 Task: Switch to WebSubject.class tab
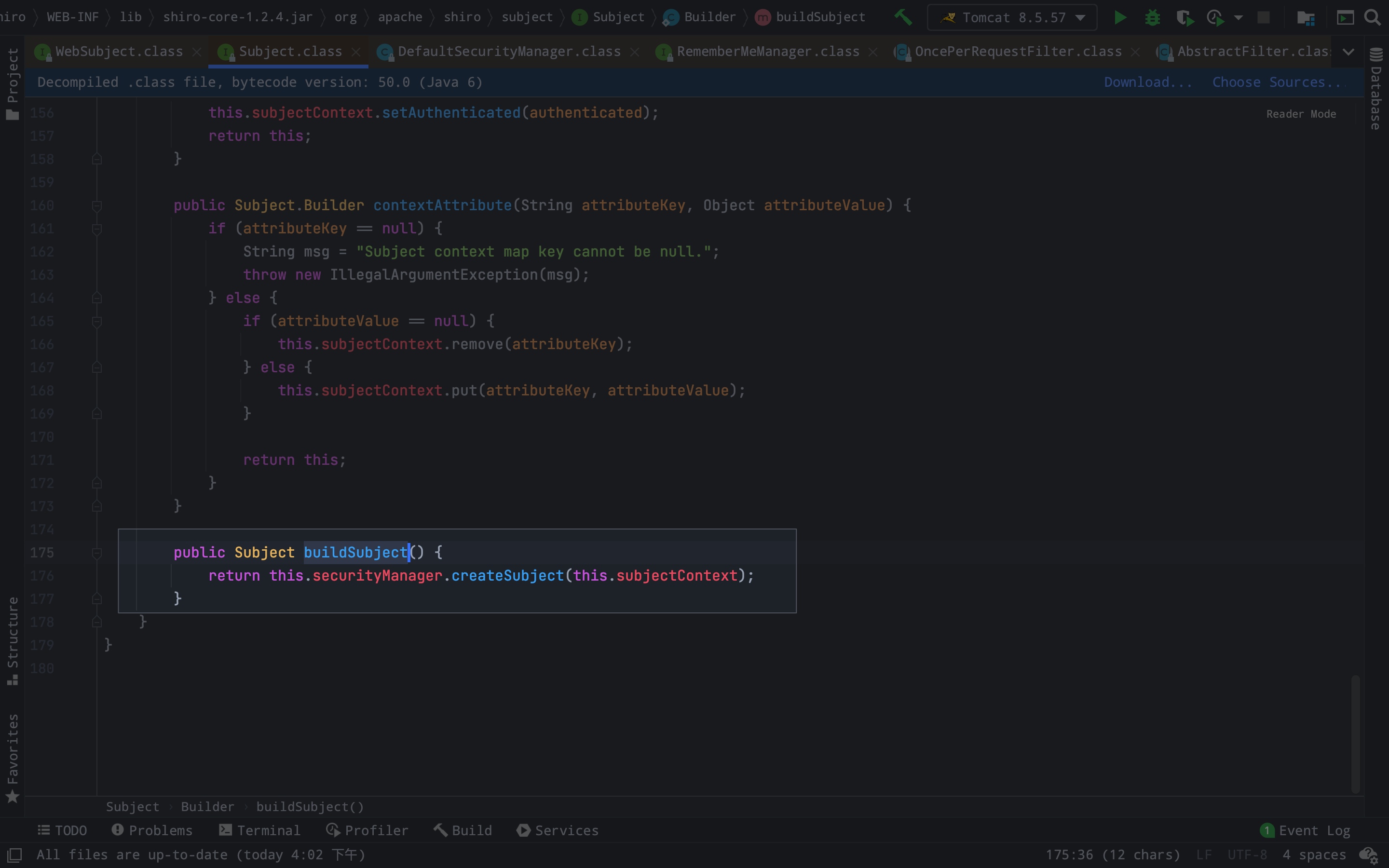tap(118, 52)
